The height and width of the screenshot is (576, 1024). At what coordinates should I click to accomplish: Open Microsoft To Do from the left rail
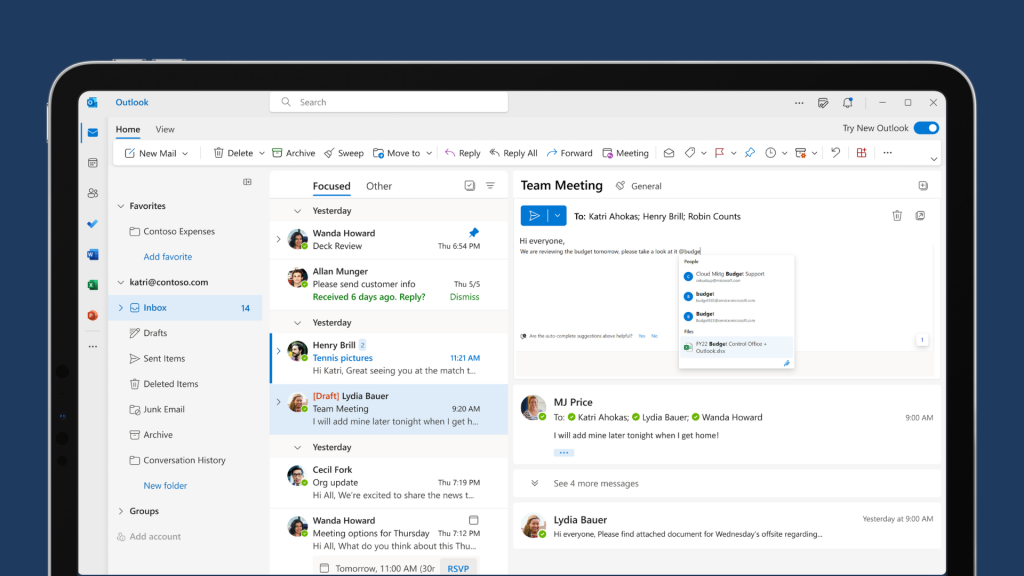click(92, 224)
